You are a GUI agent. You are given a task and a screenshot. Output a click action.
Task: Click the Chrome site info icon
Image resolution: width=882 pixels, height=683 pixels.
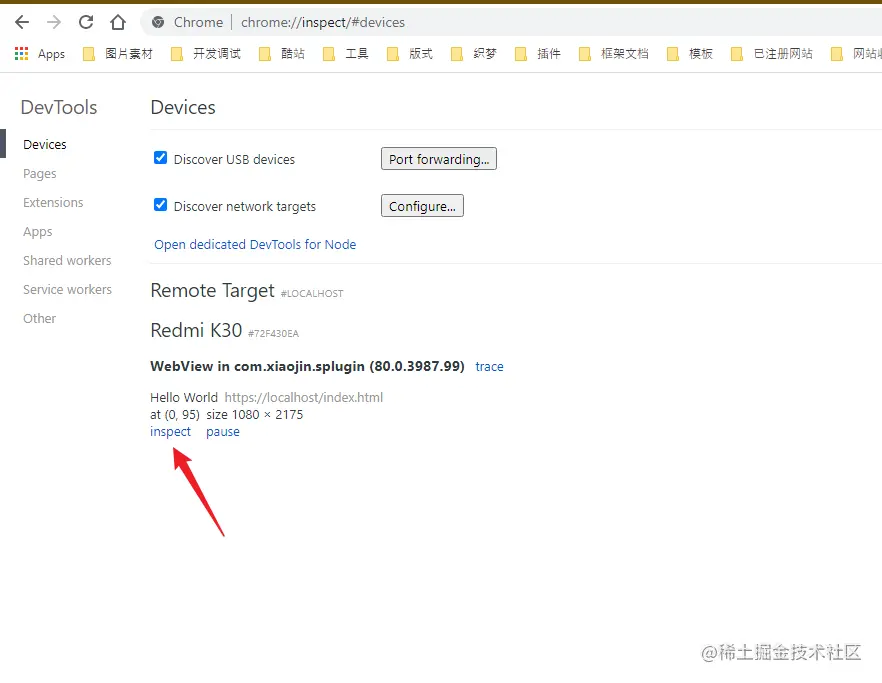point(158,23)
